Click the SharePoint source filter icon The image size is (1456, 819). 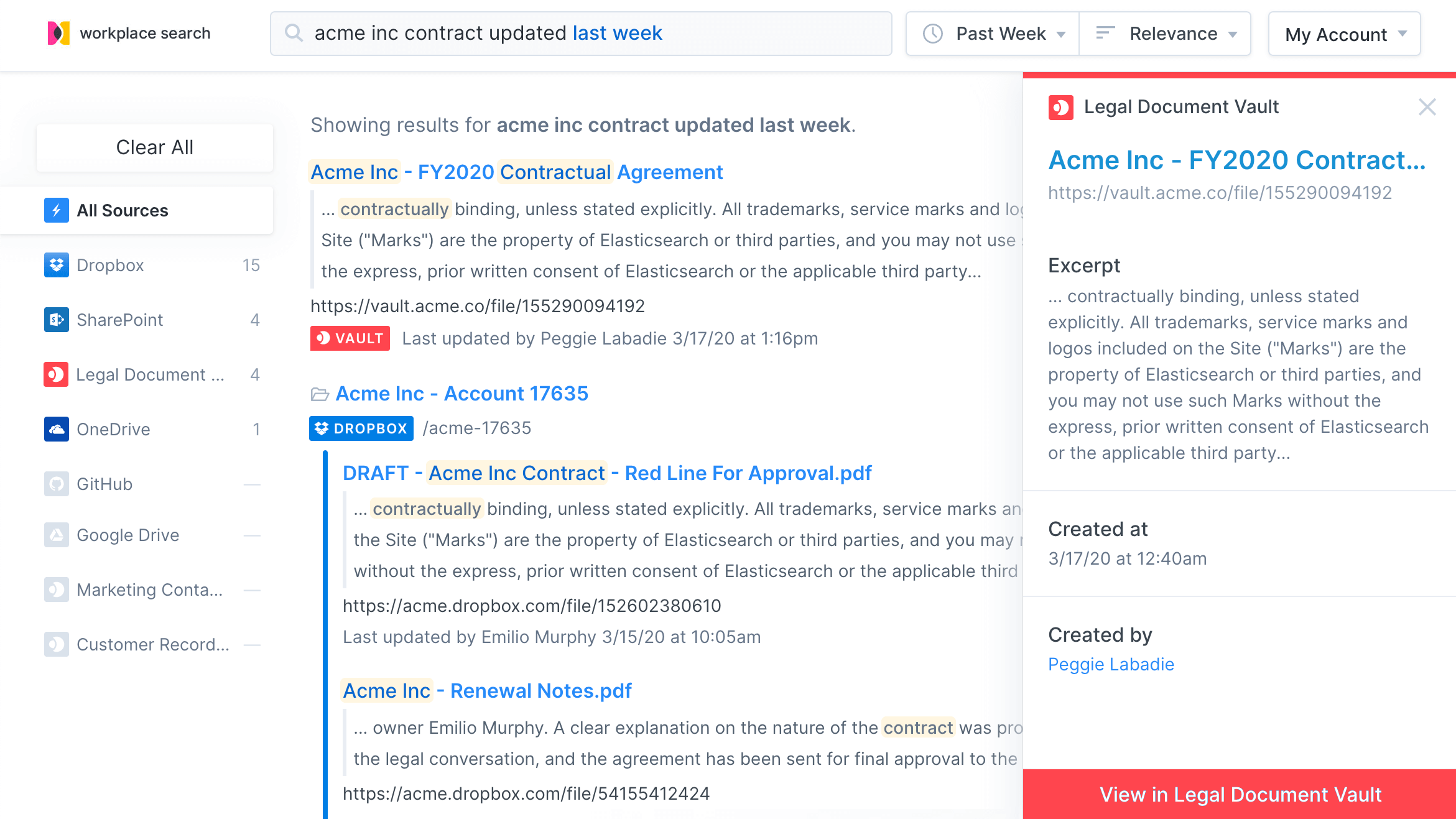[56, 319]
